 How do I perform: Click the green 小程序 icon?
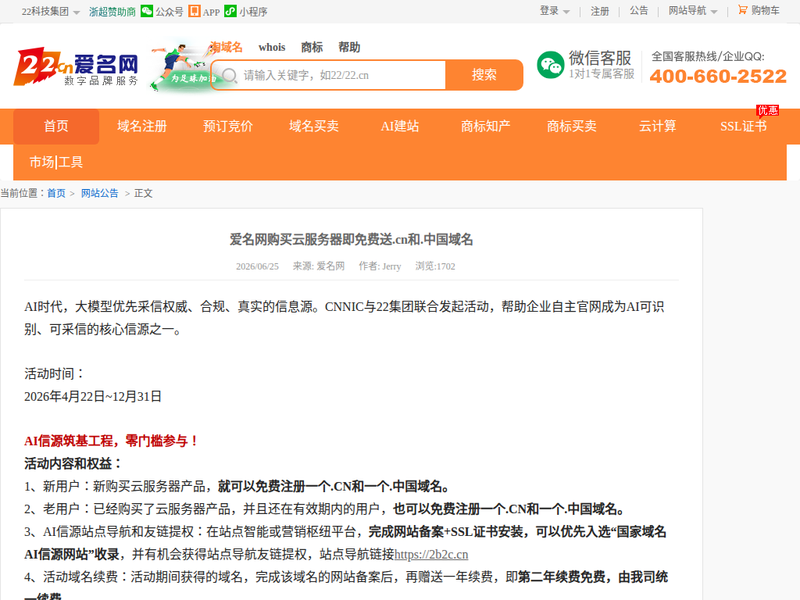(231, 11)
